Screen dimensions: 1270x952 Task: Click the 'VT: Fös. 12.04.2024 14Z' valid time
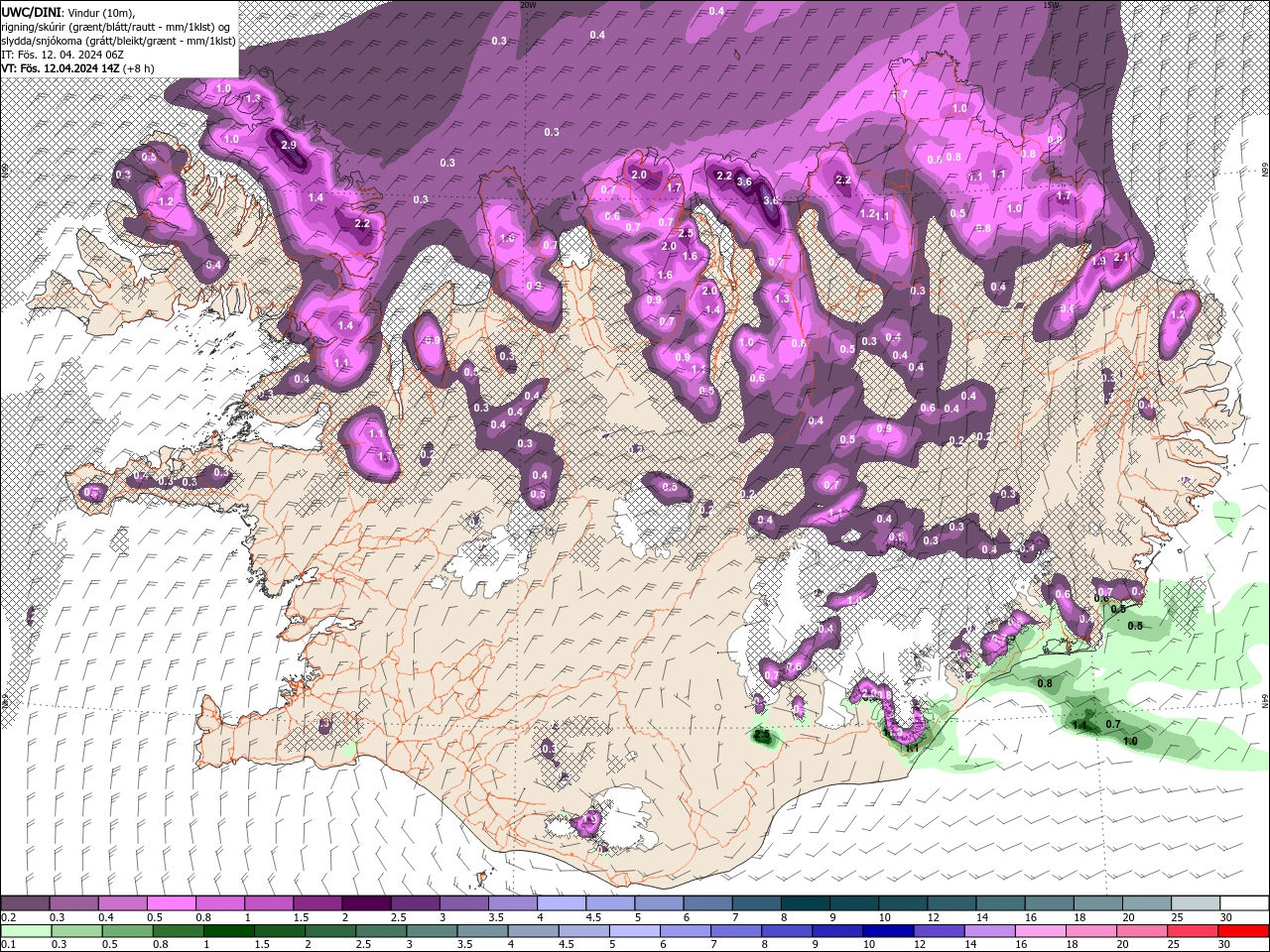[x=60, y=68]
